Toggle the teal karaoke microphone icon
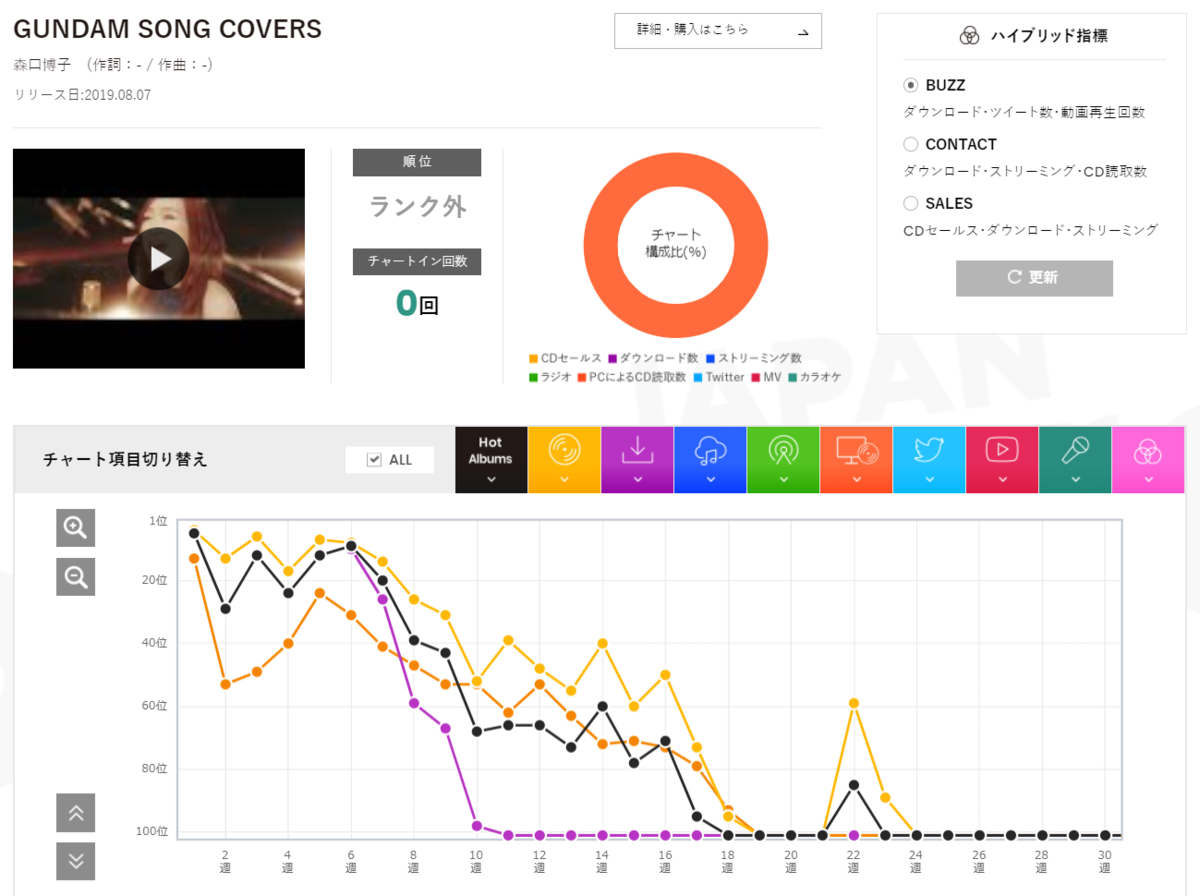 click(x=1075, y=460)
